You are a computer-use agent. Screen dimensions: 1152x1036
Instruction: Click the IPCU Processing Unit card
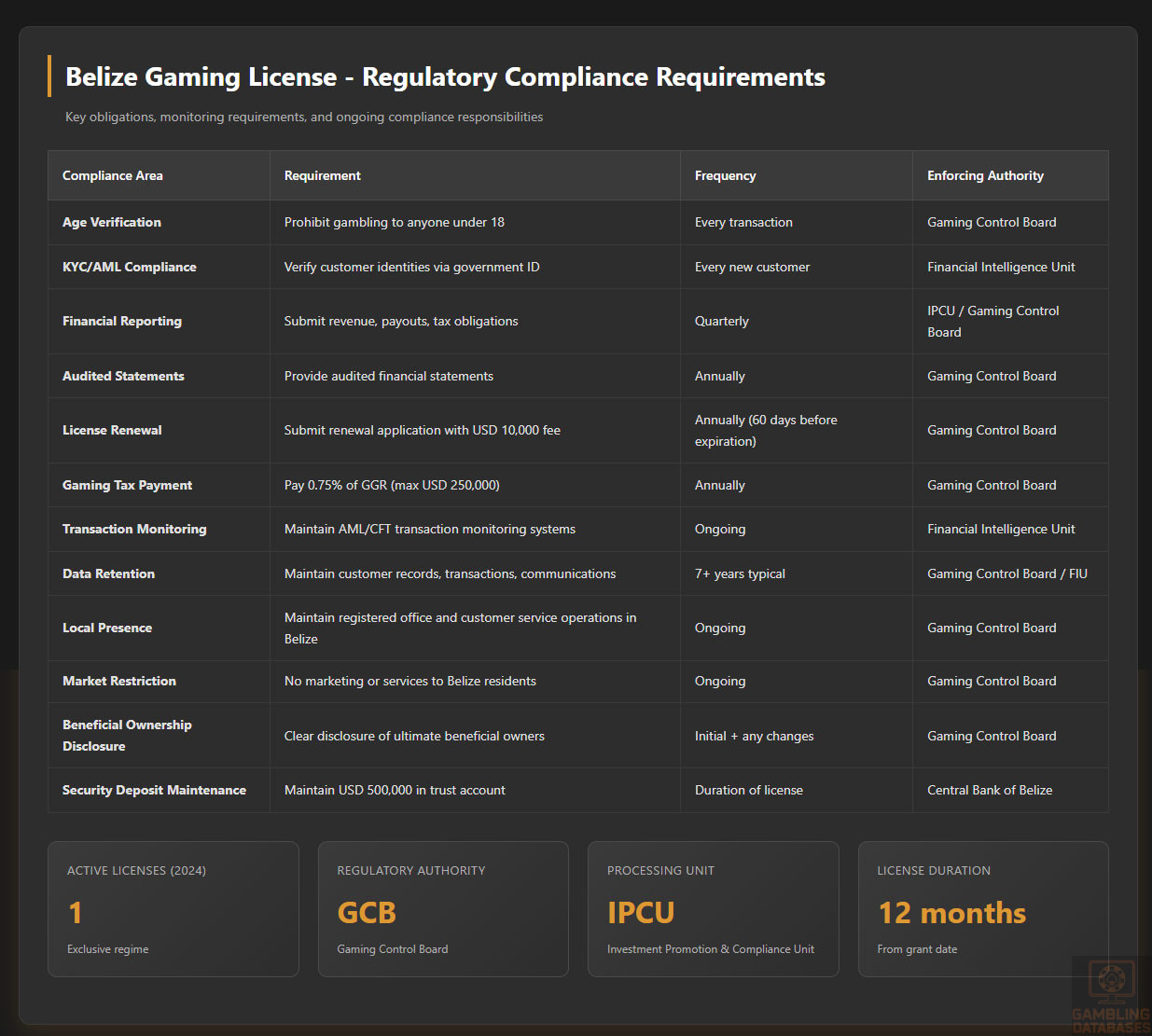click(713, 909)
